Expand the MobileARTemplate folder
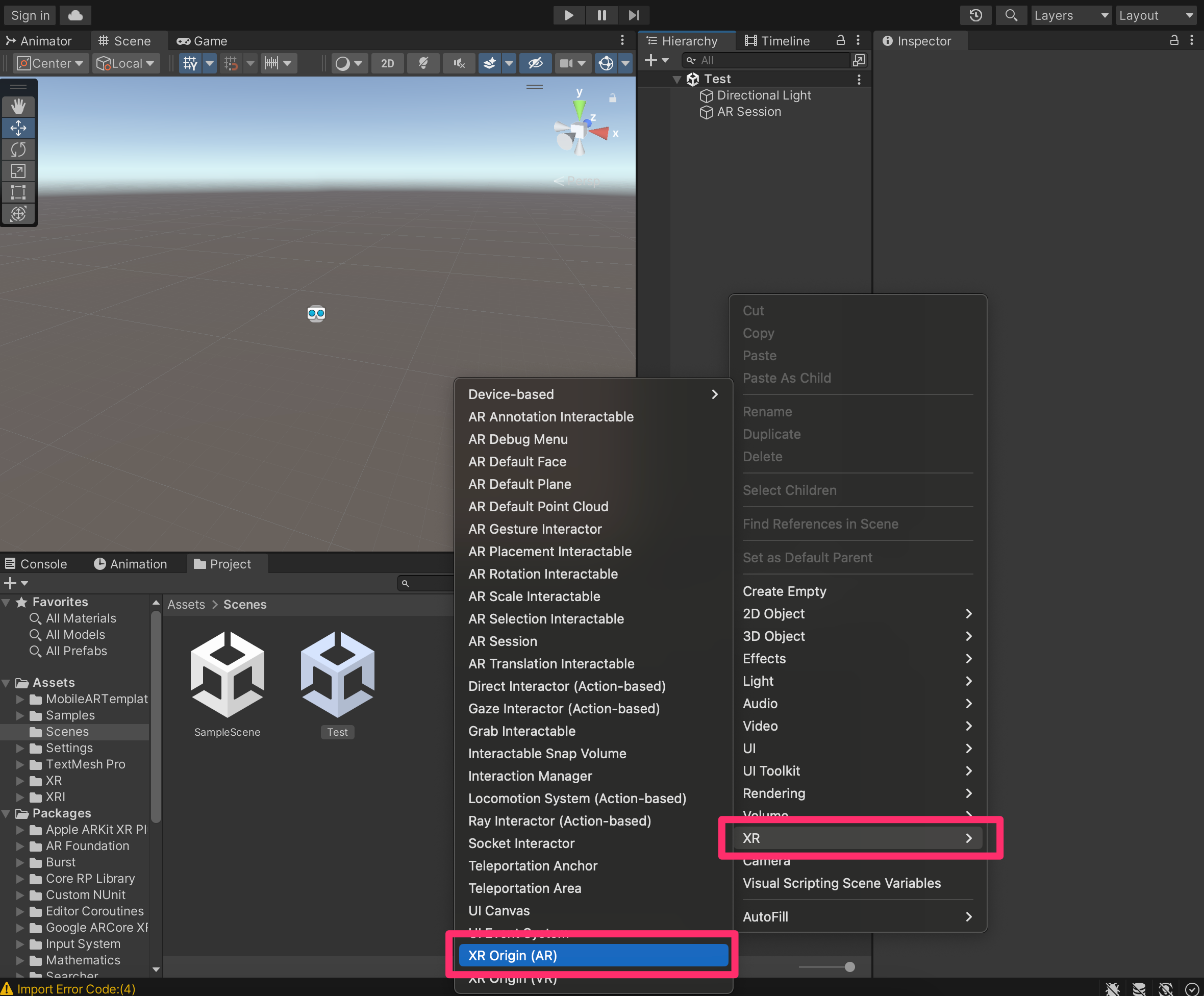This screenshot has height=996, width=1204. point(20,699)
